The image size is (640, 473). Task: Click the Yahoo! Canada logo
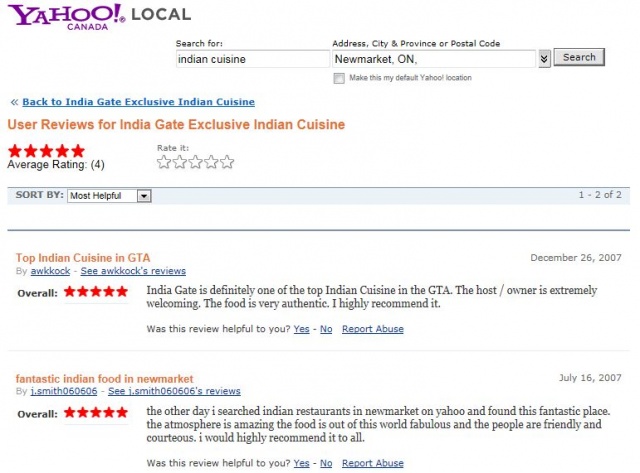tap(67, 17)
